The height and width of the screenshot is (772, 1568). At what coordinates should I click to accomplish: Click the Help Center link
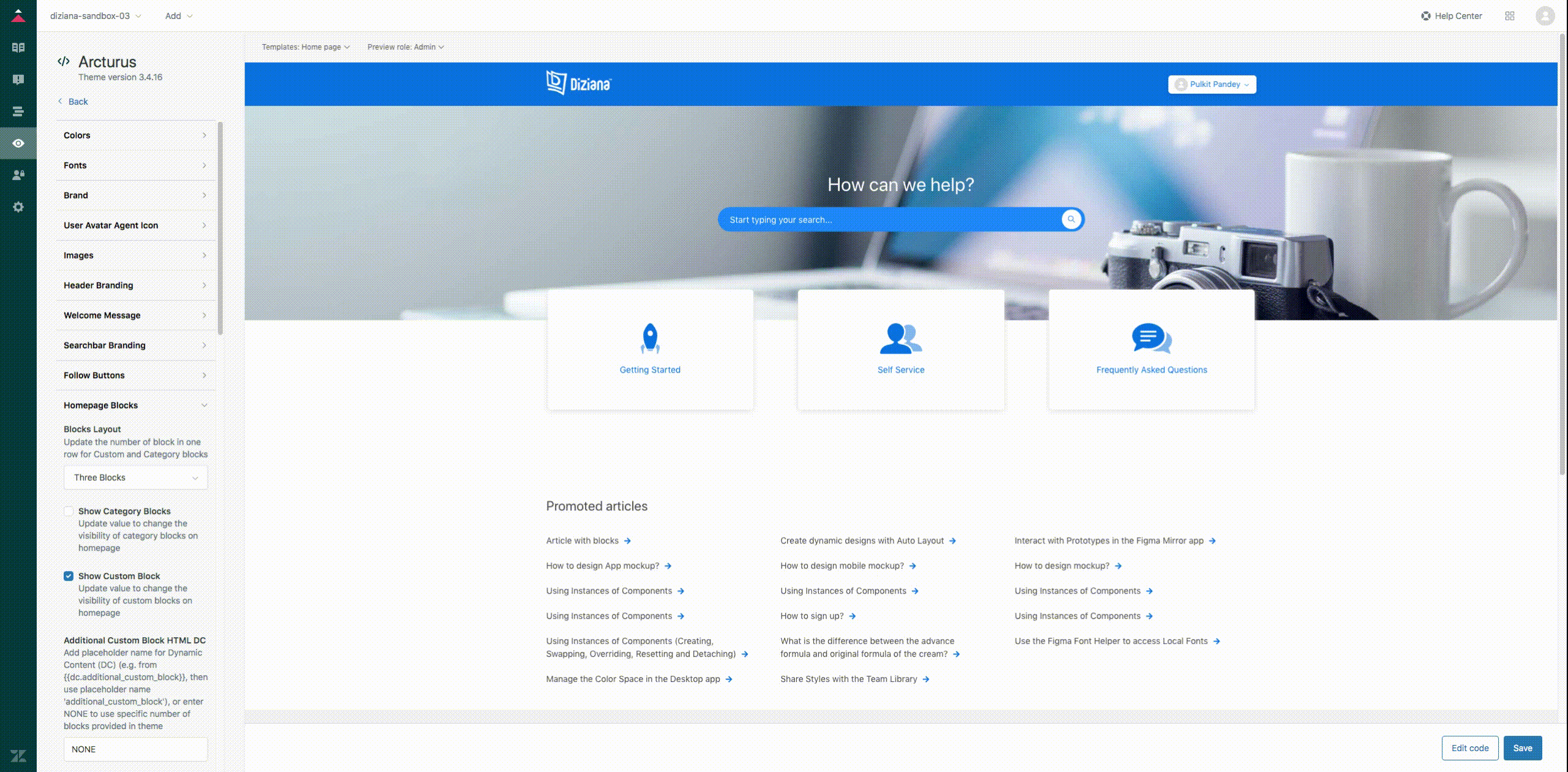[x=1451, y=16]
